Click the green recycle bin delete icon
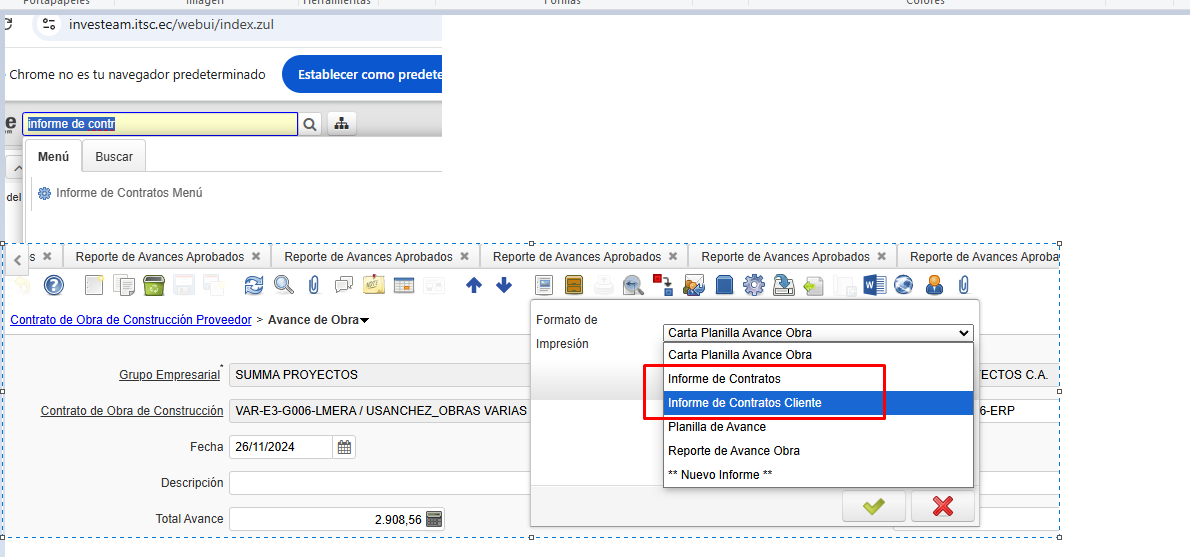Viewport: 1190px width, 557px height. click(153, 286)
